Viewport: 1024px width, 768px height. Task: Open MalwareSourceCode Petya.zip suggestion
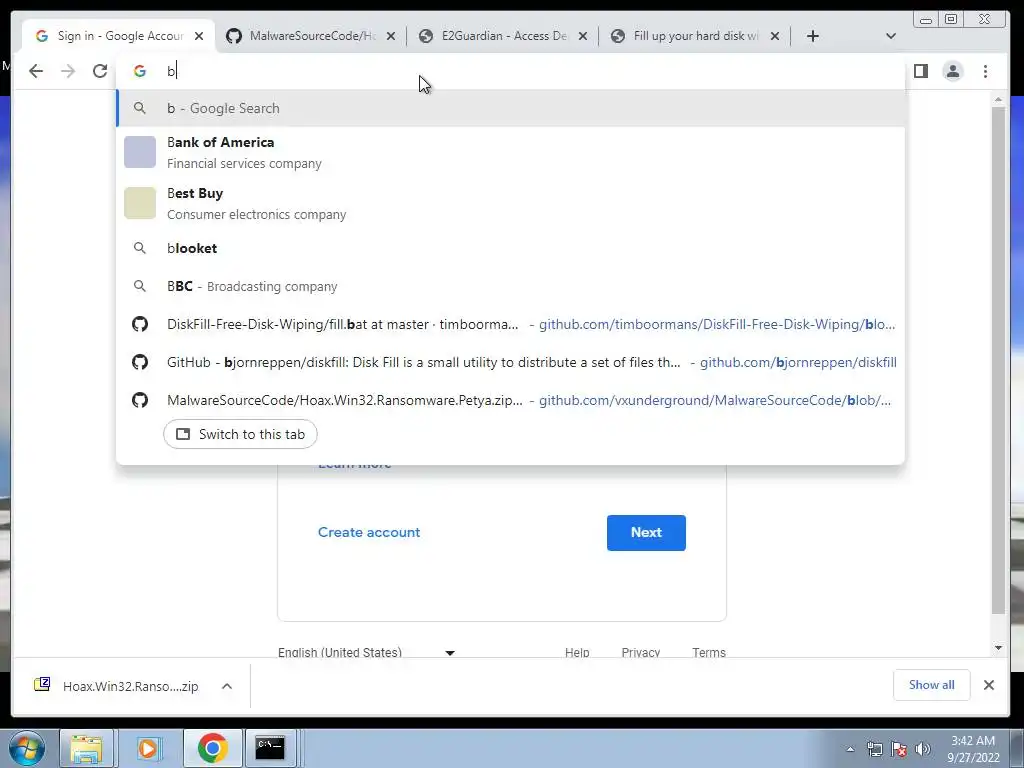click(x=511, y=400)
